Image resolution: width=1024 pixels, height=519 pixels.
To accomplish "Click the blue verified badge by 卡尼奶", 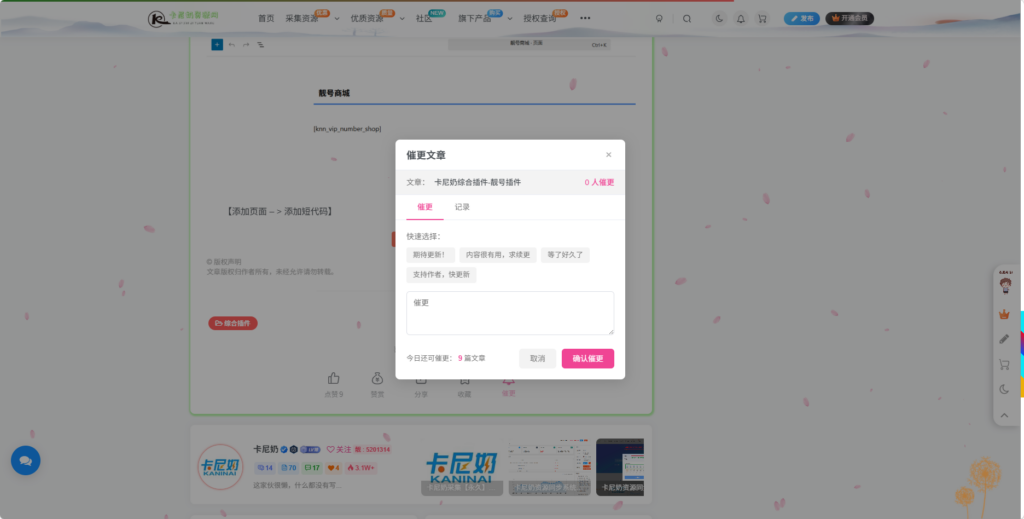I will pyautogui.click(x=284, y=450).
